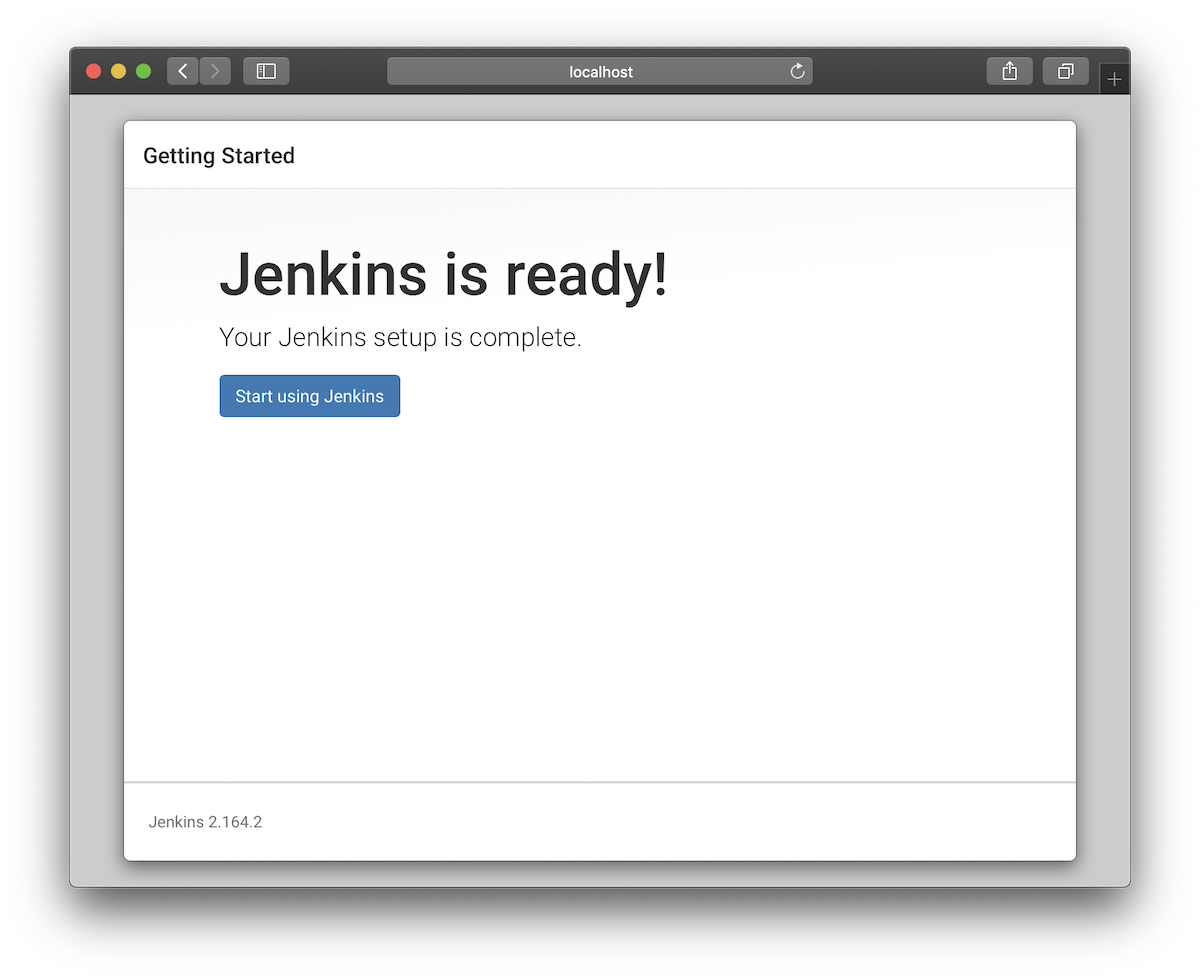Click the Your Jenkins setup is complete text
This screenshot has width=1200, height=979.
tap(400, 338)
